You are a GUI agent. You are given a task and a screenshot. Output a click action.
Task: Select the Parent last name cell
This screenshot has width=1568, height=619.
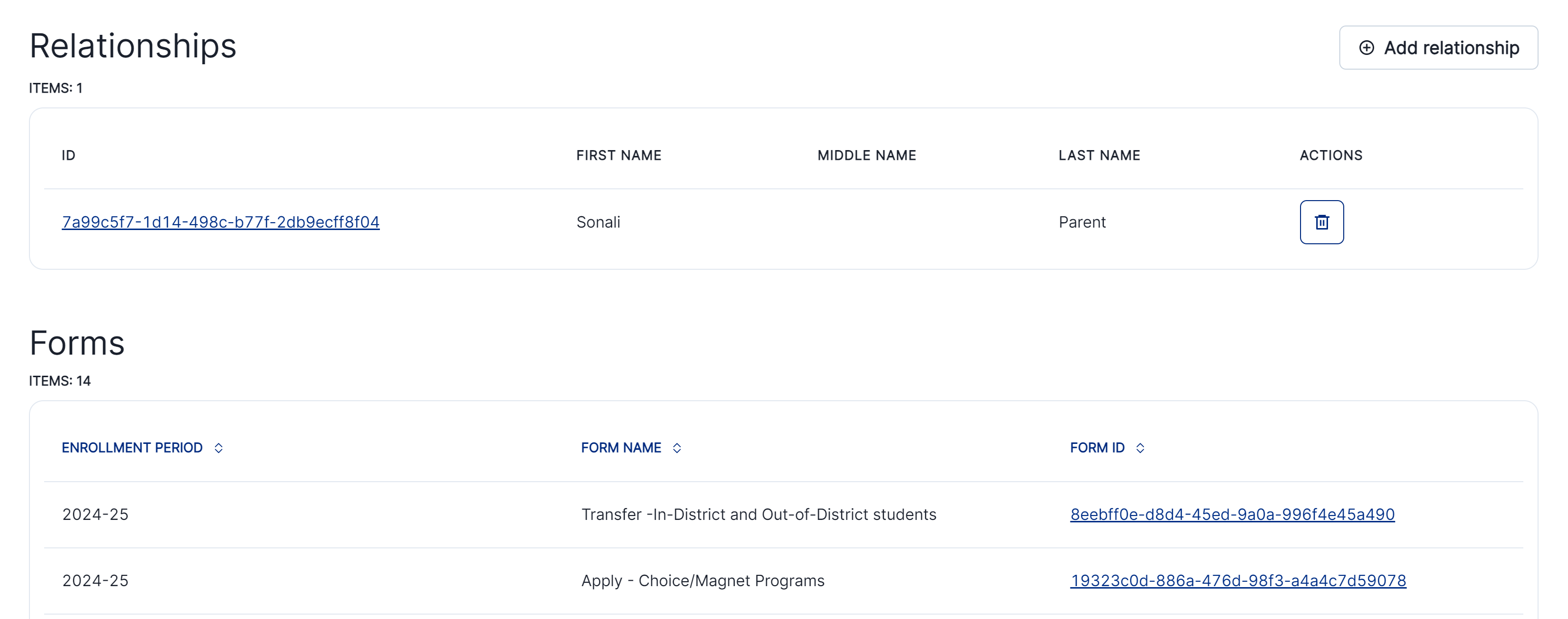(1082, 222)
